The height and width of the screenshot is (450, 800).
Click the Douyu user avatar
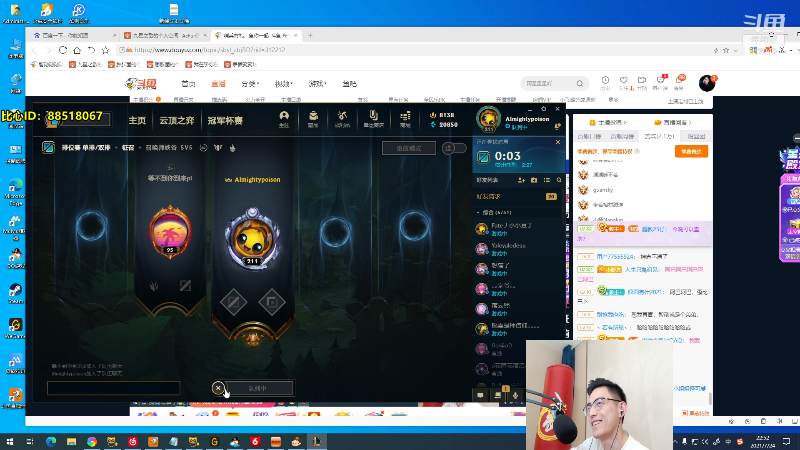click(x=707, y=83)
